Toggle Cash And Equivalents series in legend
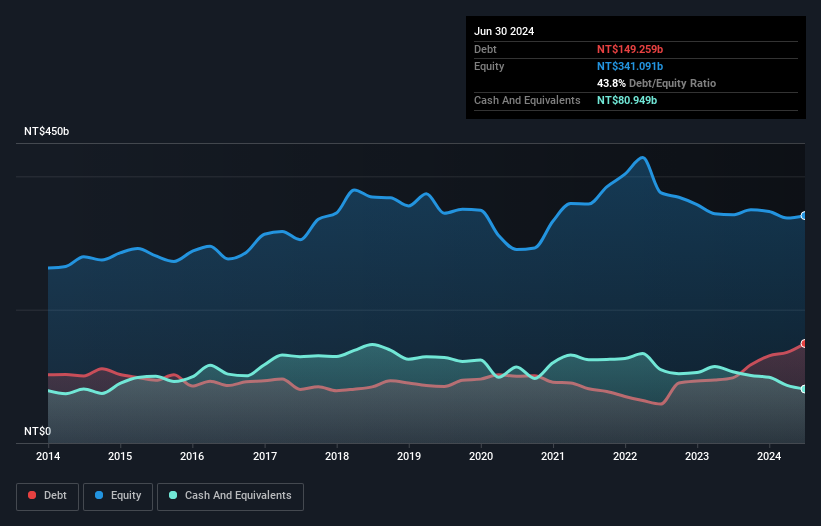This screenshot has width=821, height=526. 230,496
